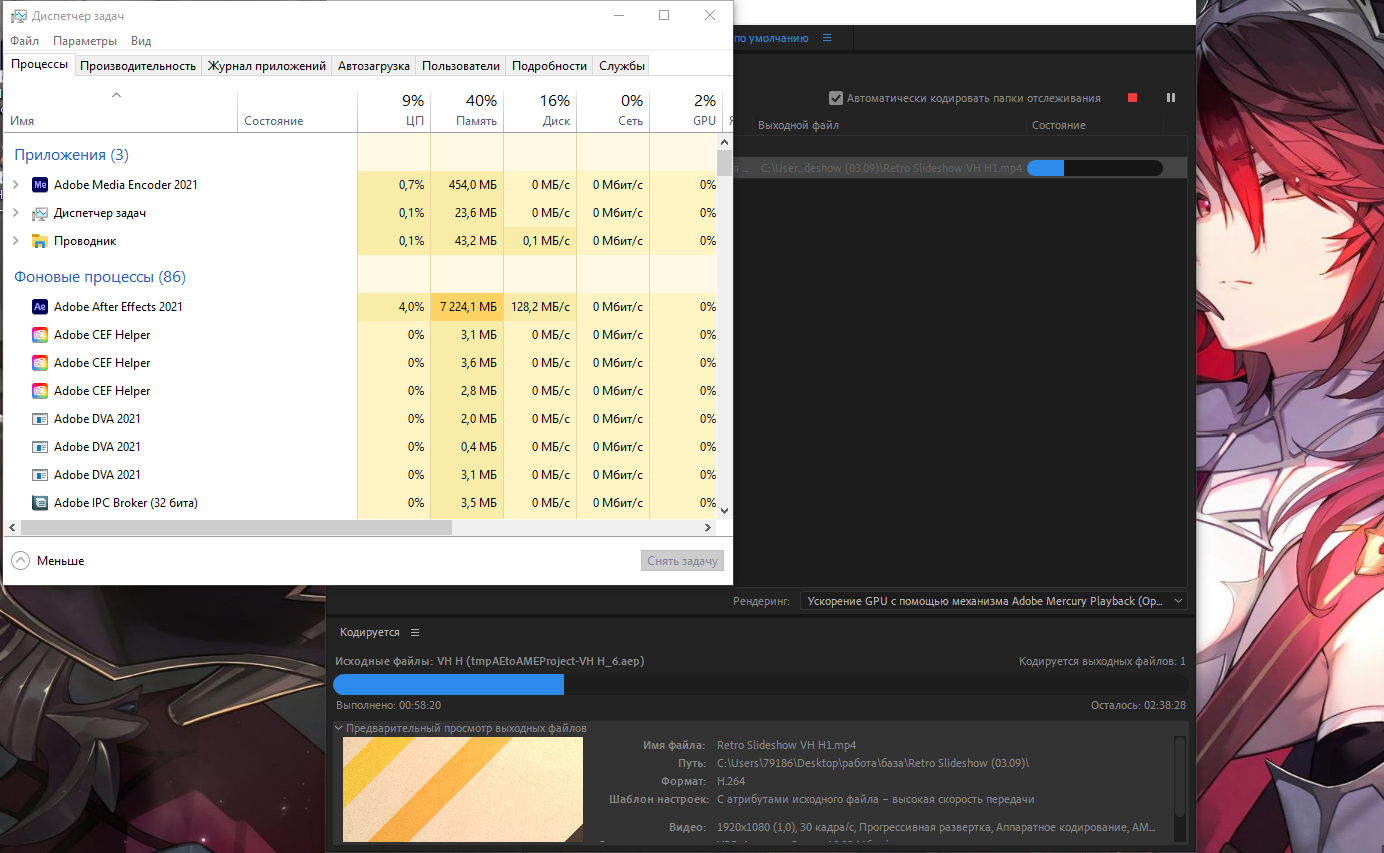
Task: Expand Диспетчер задач process row
Action: (15, 213)
